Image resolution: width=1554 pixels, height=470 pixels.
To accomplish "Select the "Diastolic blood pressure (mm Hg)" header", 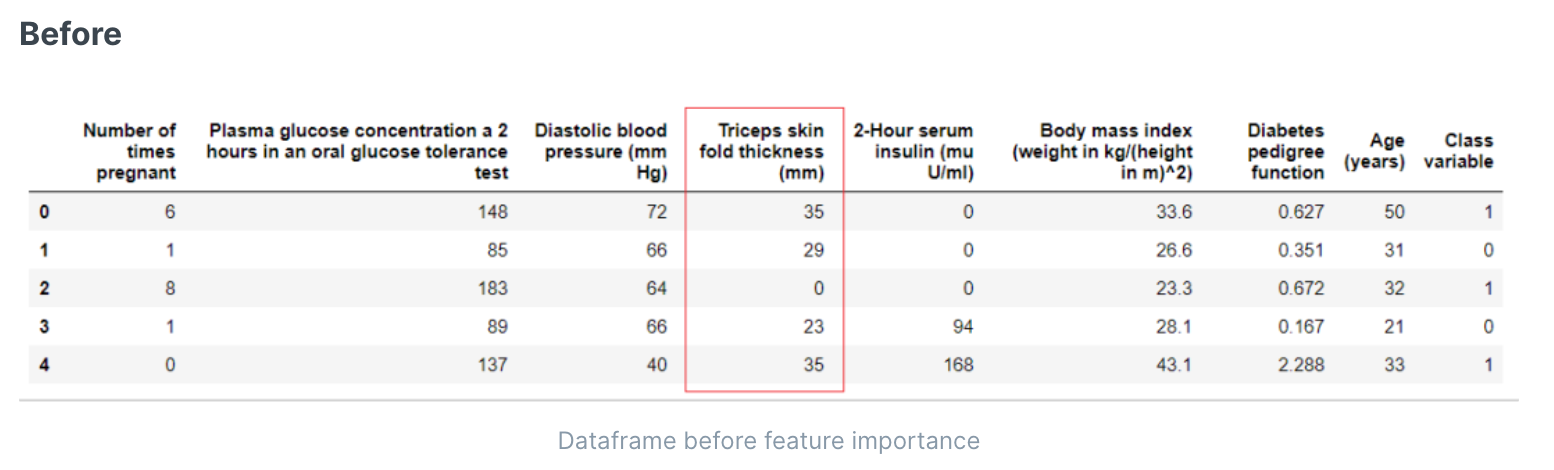I will [601, 152].
